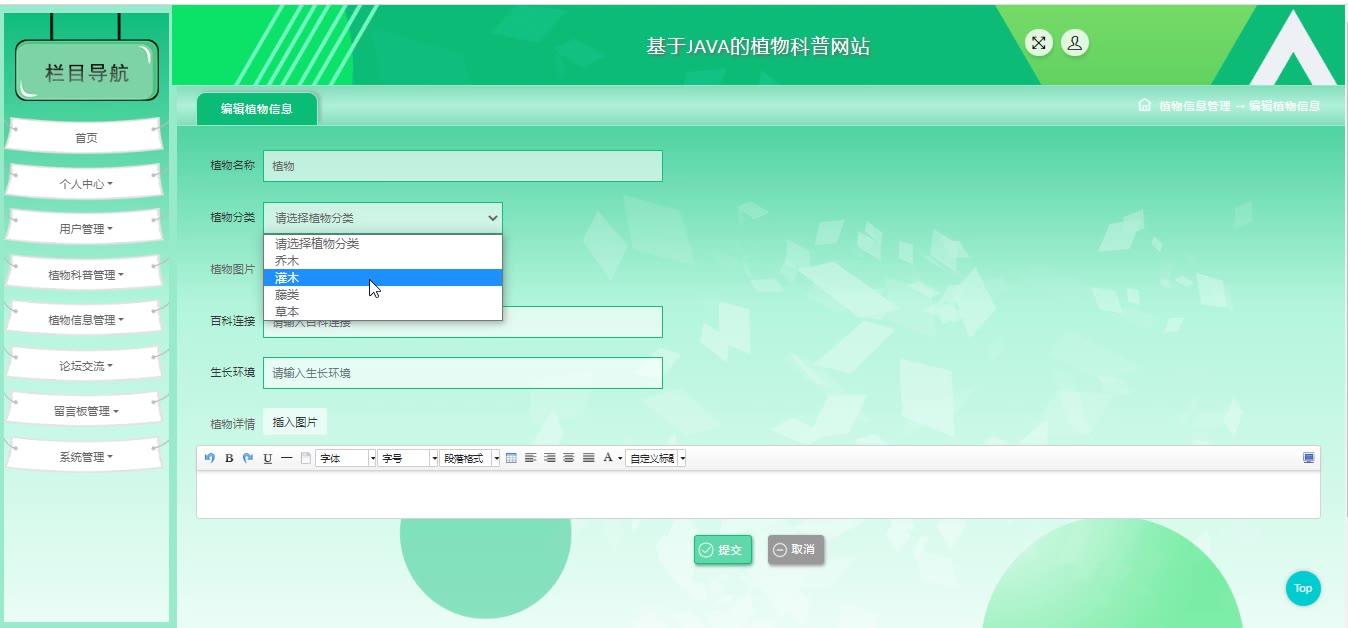Viewport: 1348px width, 628px height.
Task: Select 草本 from the category list
Action: [x=383, y=311]
